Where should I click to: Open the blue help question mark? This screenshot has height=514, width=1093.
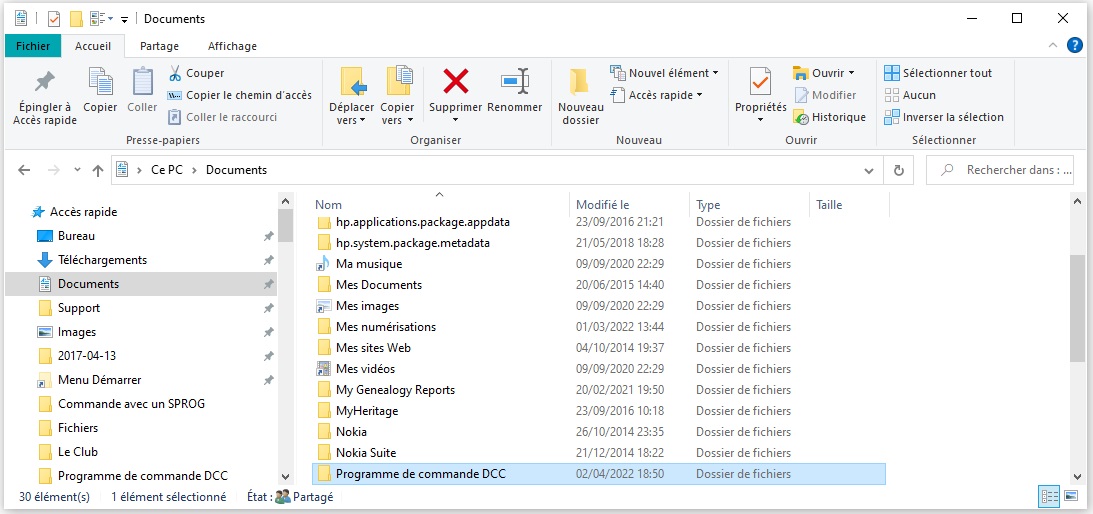tap(1076, 46)
